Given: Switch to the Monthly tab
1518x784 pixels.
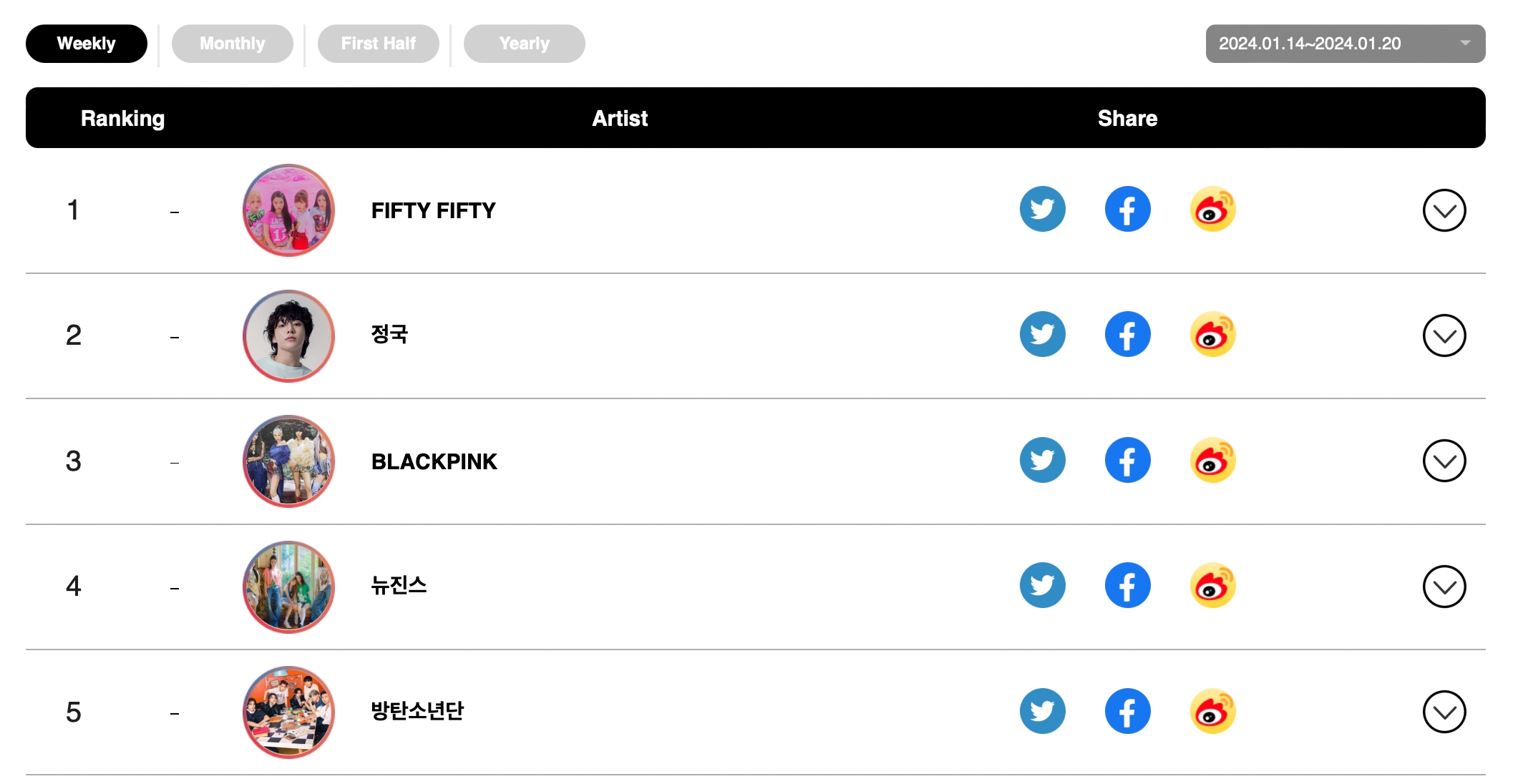Looking at the screenshot, I should point(232,44).
